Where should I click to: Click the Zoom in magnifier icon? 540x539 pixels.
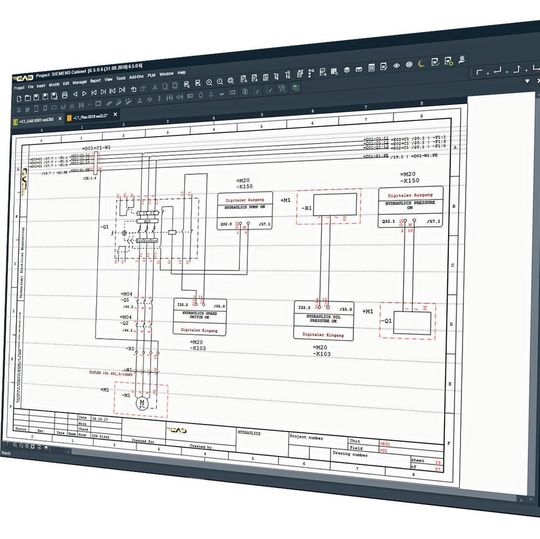[209, 82]
